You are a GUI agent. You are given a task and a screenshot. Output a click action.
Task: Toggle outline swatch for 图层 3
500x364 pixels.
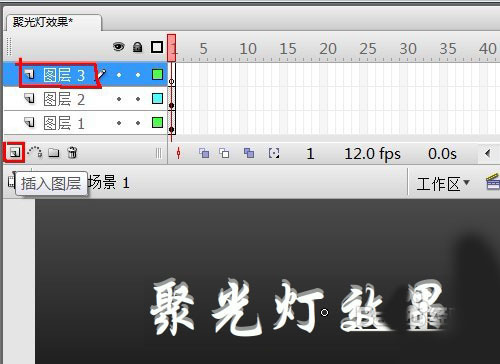[x=157, y=74]
